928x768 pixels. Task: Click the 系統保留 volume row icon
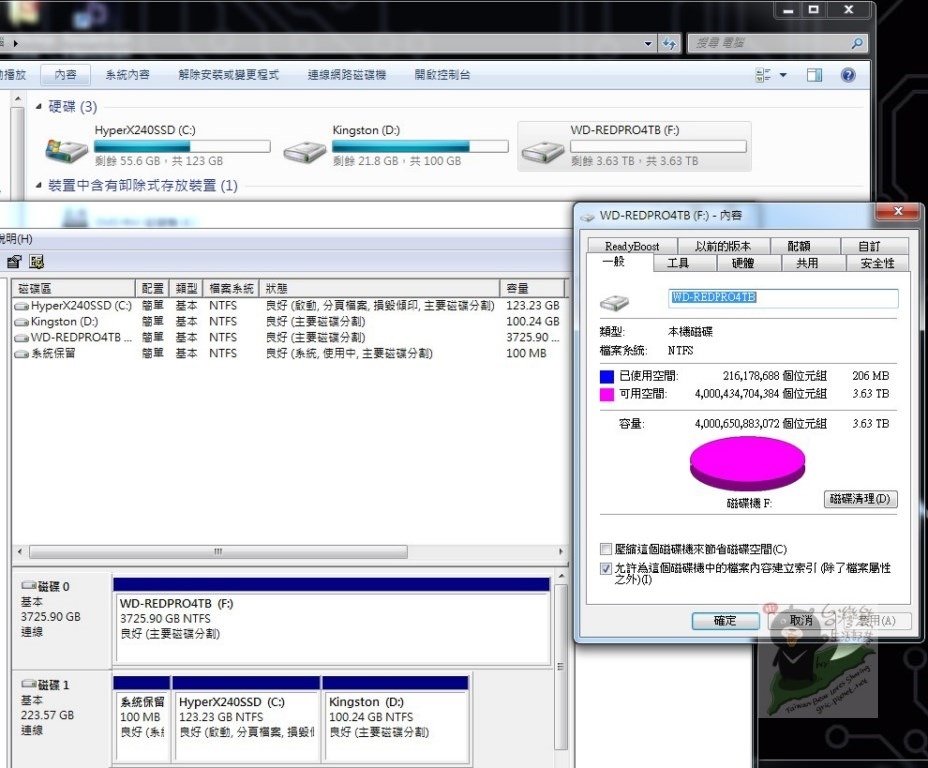point(21,354)
